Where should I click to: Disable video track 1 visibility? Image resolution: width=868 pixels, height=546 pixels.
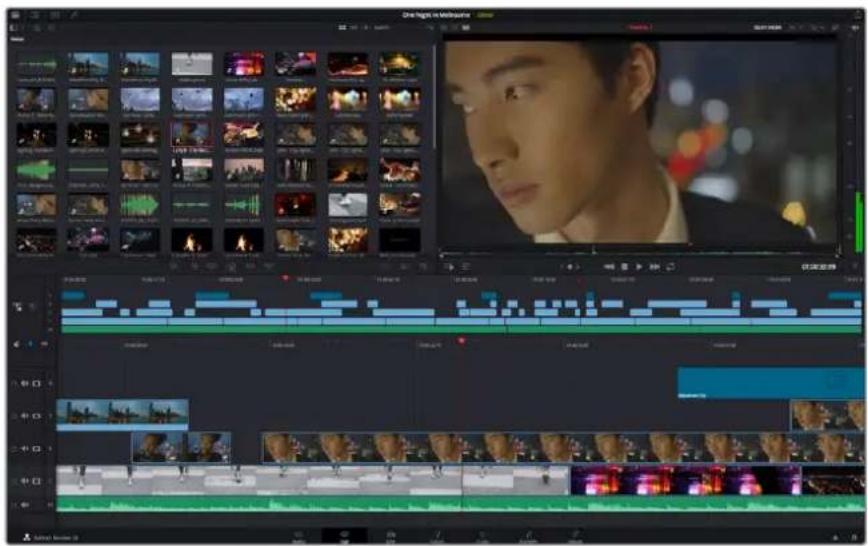tap(37, 481)
